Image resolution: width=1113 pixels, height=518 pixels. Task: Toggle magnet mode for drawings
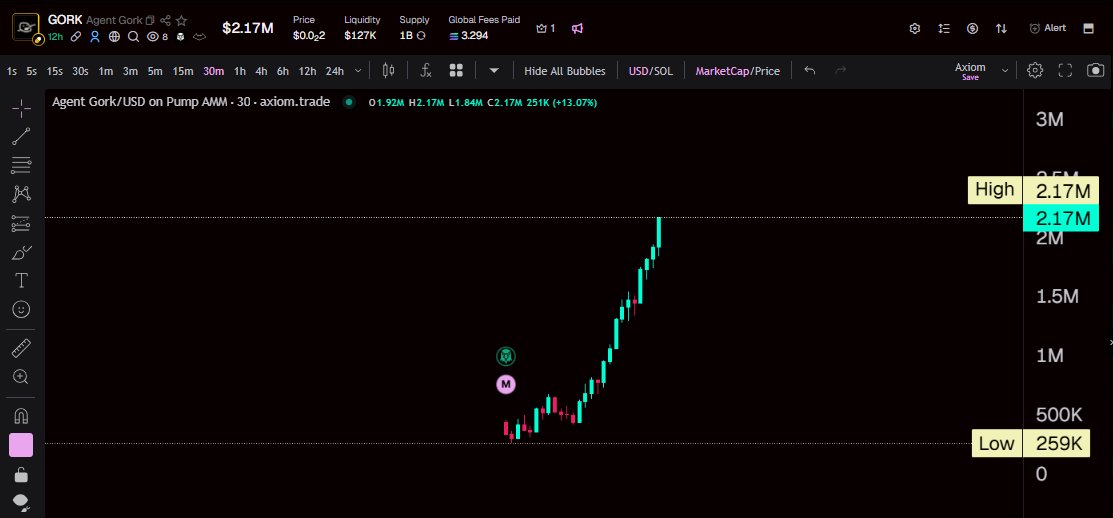pyautogui.click(x=21, y=415)
